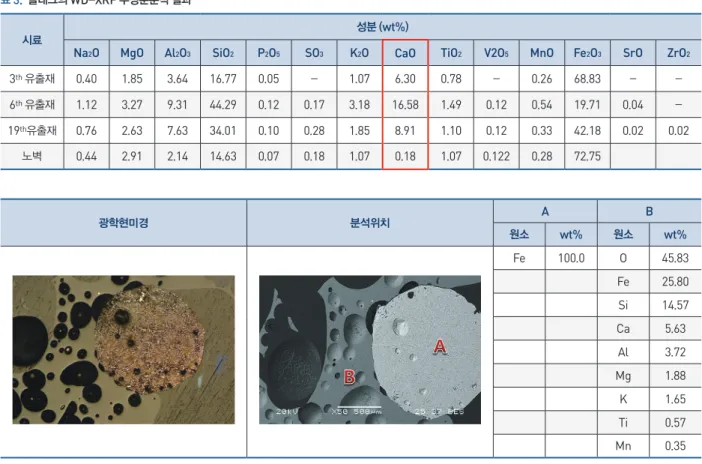Select the '성분 (wt%)' header cell
This screenshot has width=702, height=464.
383,27
